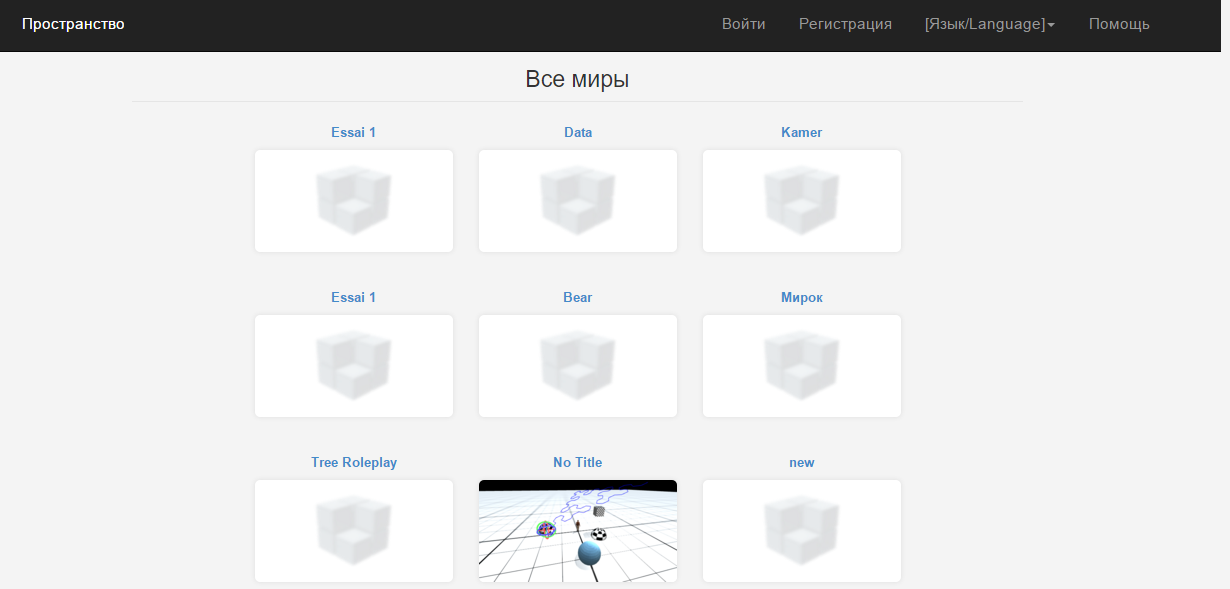Click the Пространство brand link
Image resolution: width=1230 pixels, height=589 pixels.
point(73,24)
